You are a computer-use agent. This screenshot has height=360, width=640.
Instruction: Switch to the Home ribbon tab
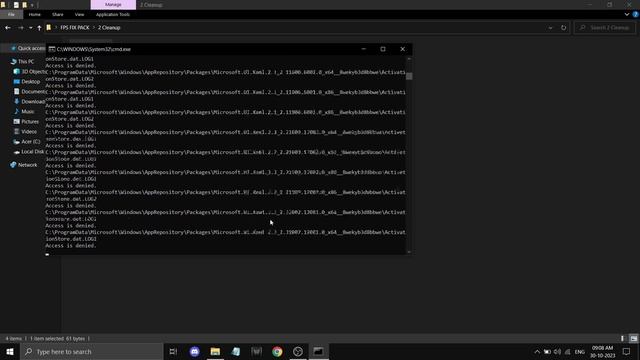[x=34, y=14]
